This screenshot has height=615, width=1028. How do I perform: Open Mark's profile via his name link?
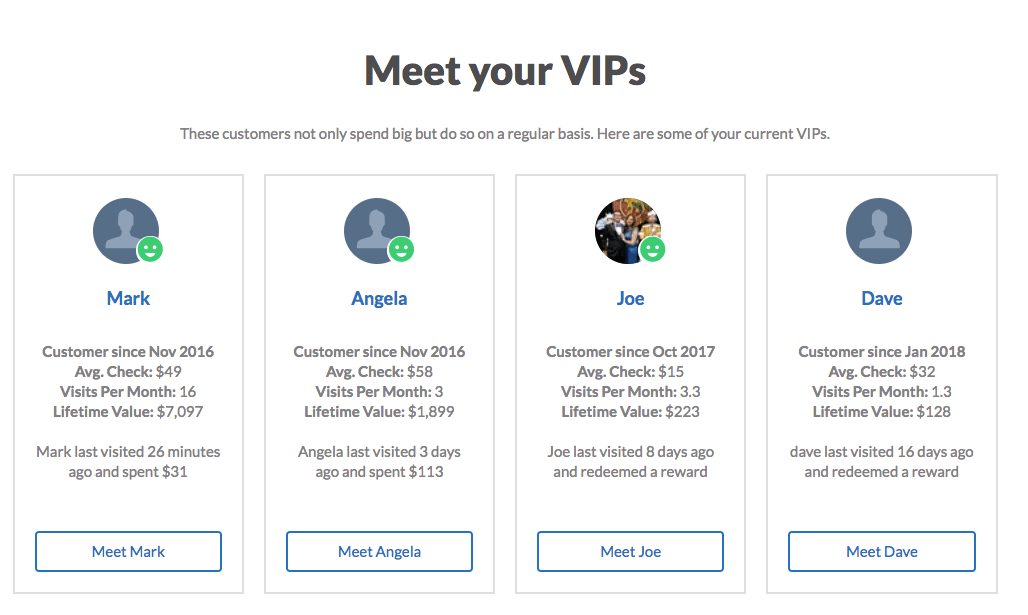pyautogui.click(x=127, y=298)
